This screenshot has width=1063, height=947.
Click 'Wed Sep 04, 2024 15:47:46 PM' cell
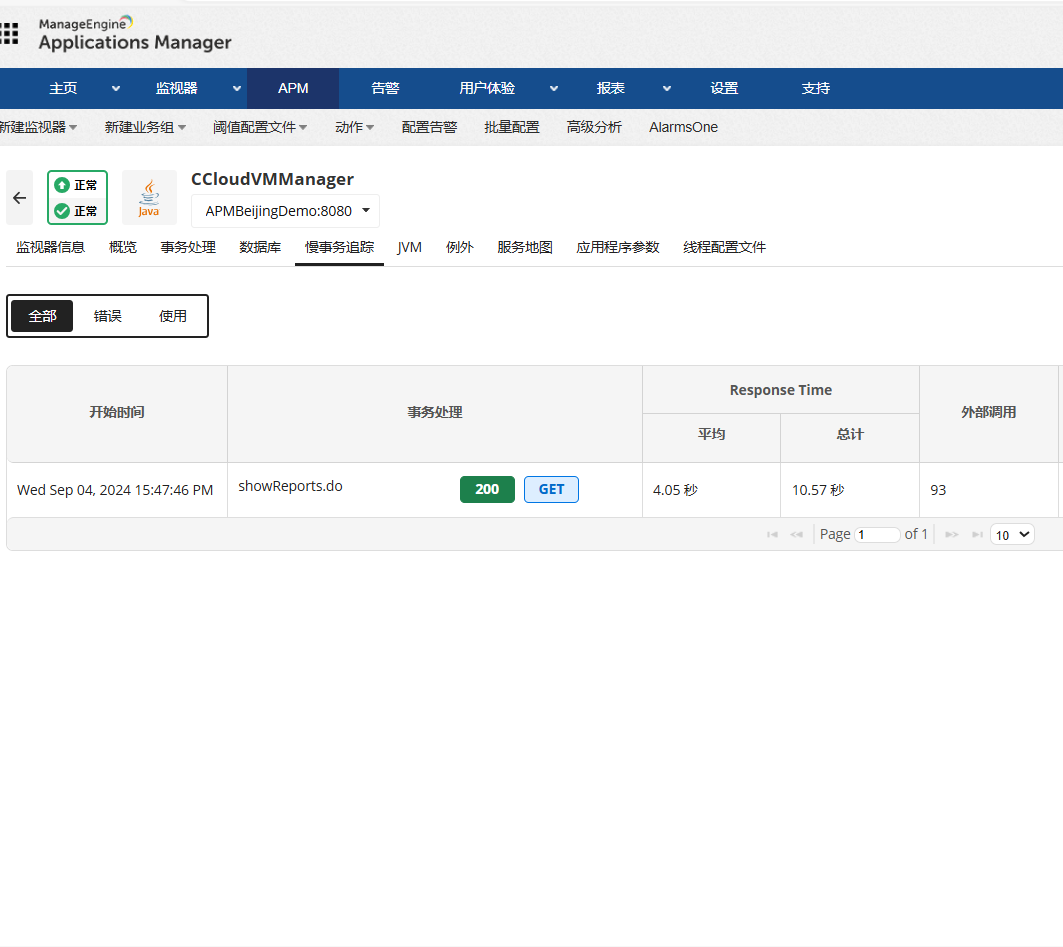[115, 490]
